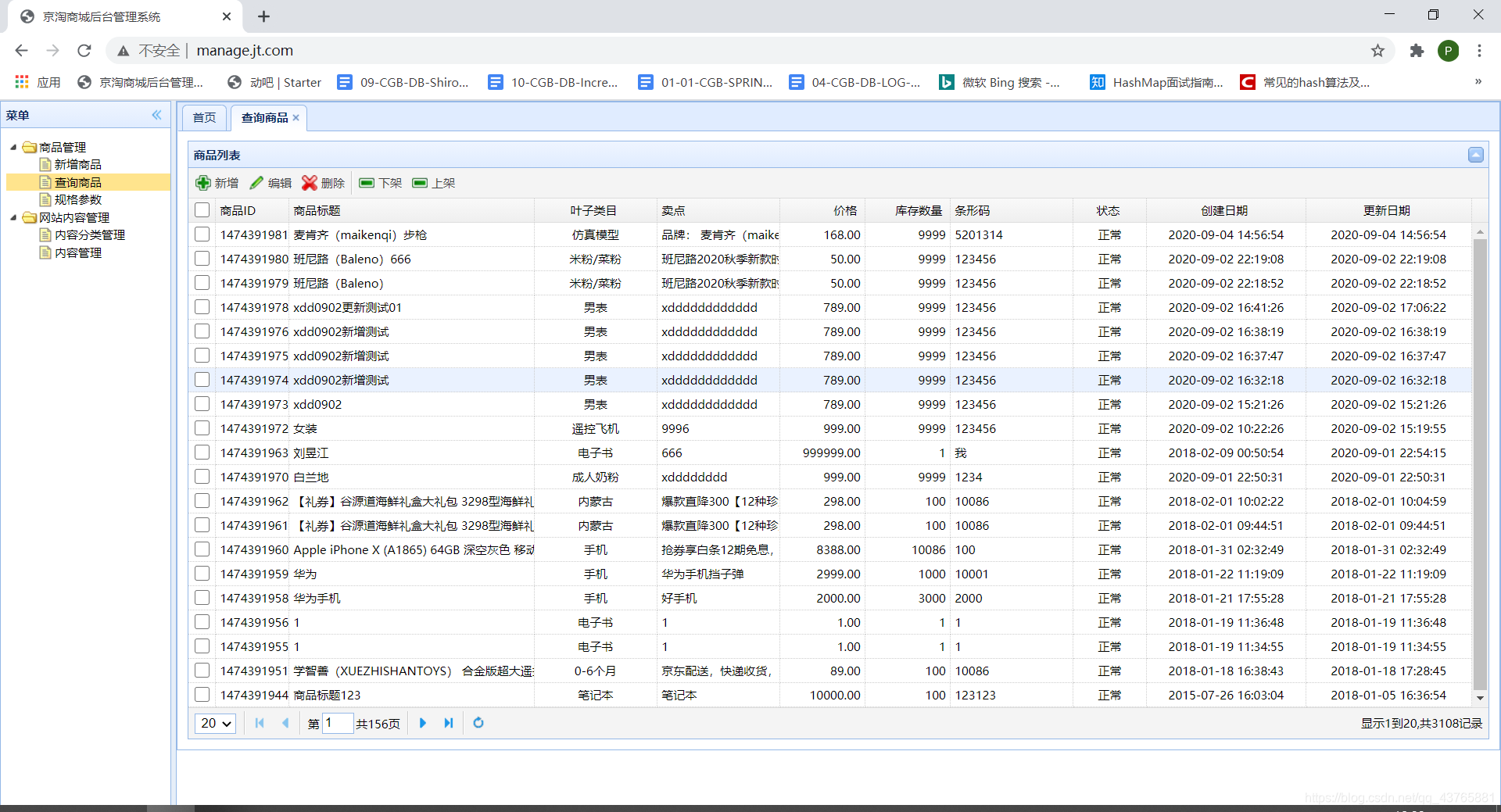Image resolution: width=1501 pixels, height=812 pixels.
Task: Open HashMap面试指南 bookmark
Action: tap(1156, 82)
